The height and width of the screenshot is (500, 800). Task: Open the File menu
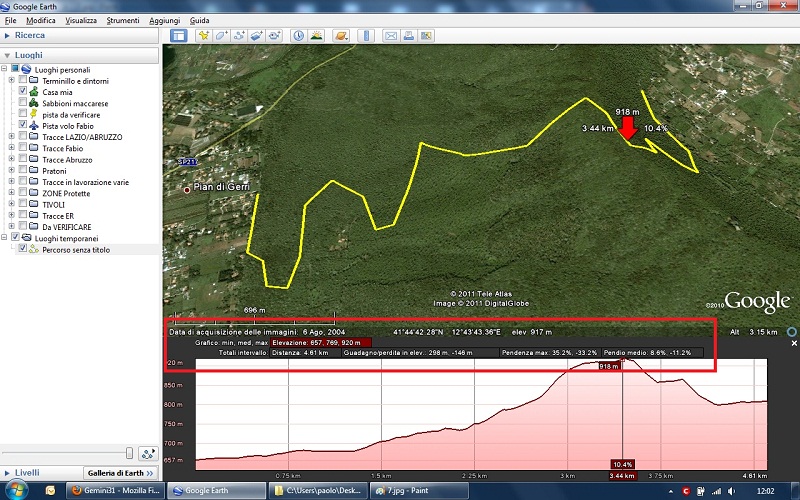pos(10,20)
